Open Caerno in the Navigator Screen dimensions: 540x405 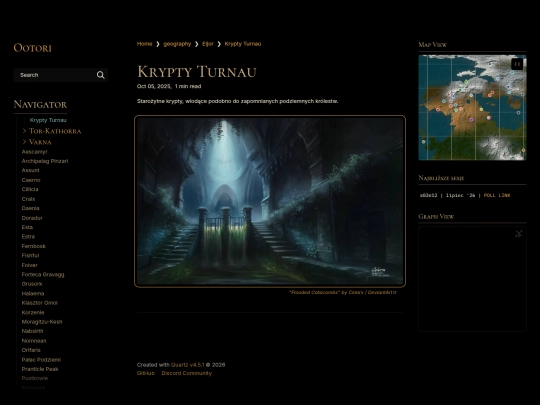[x=31, y=180]
